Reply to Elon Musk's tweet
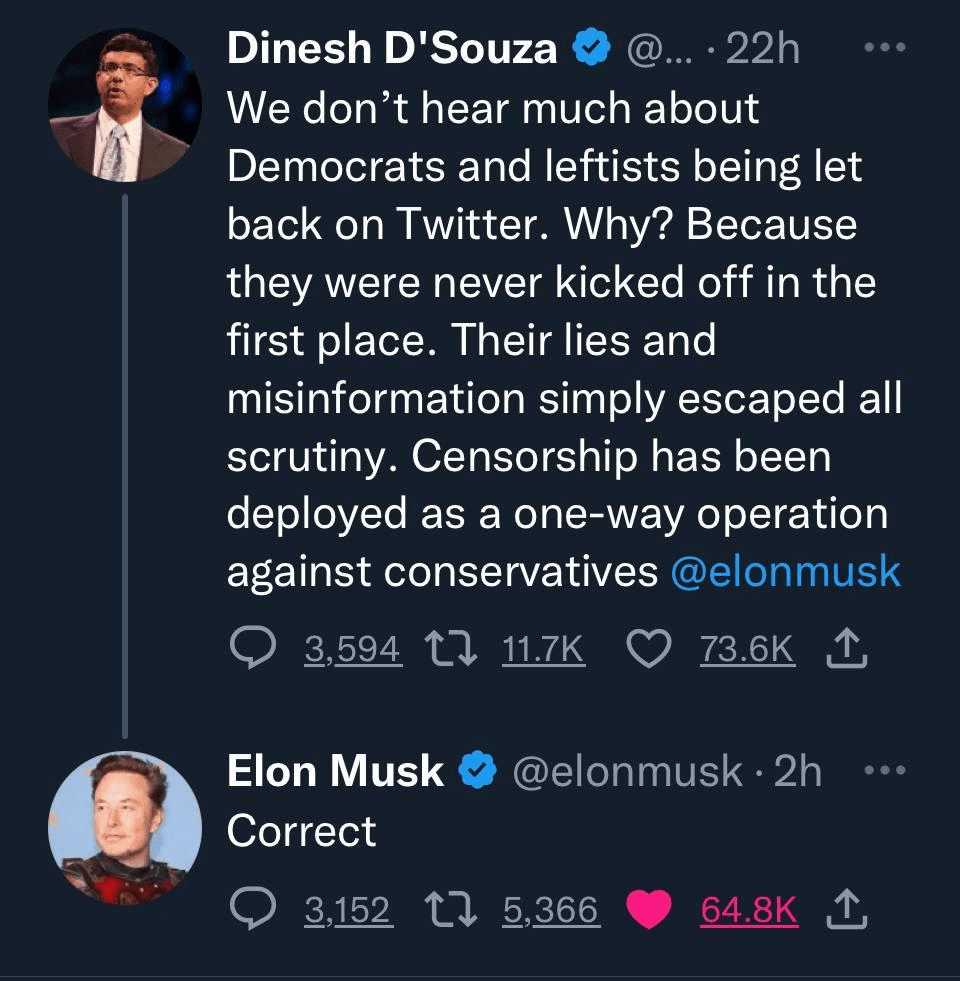The width and height of the screenshot is (960, 981). coord(253,909)
